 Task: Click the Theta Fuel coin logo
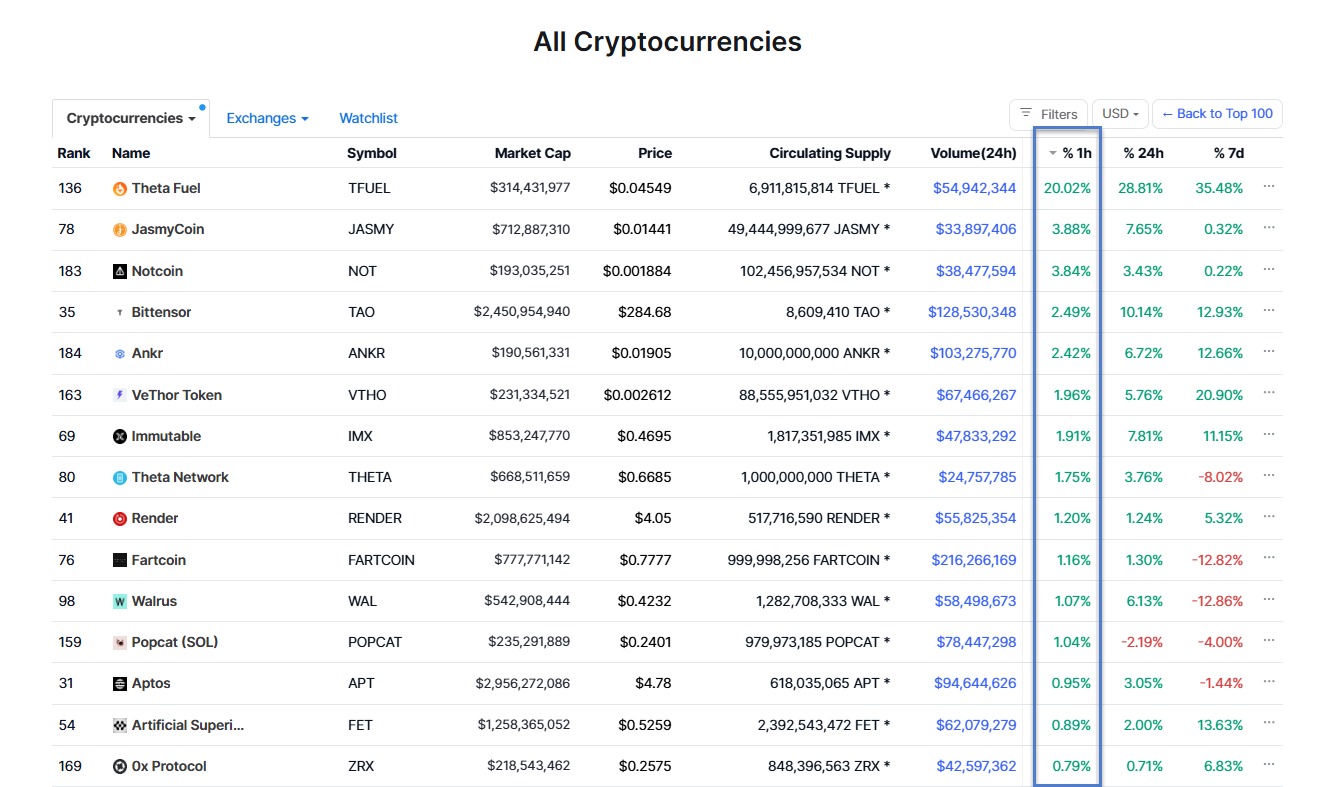pyautogui.click(x=120, y=188)
